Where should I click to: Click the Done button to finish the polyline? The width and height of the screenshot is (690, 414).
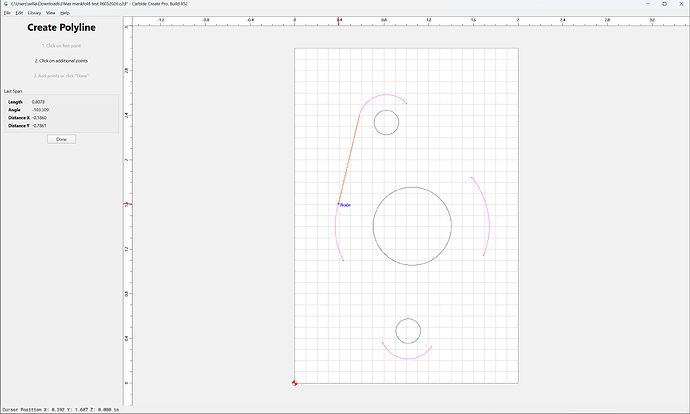point(62,139)
